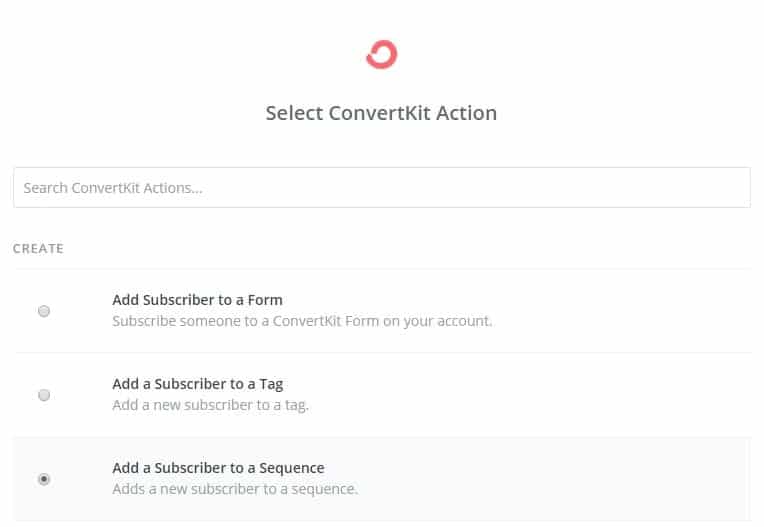
Task: Click the description 'Subscribe someone to a ConvertKit Form'
Action: (x=246, y=321)
